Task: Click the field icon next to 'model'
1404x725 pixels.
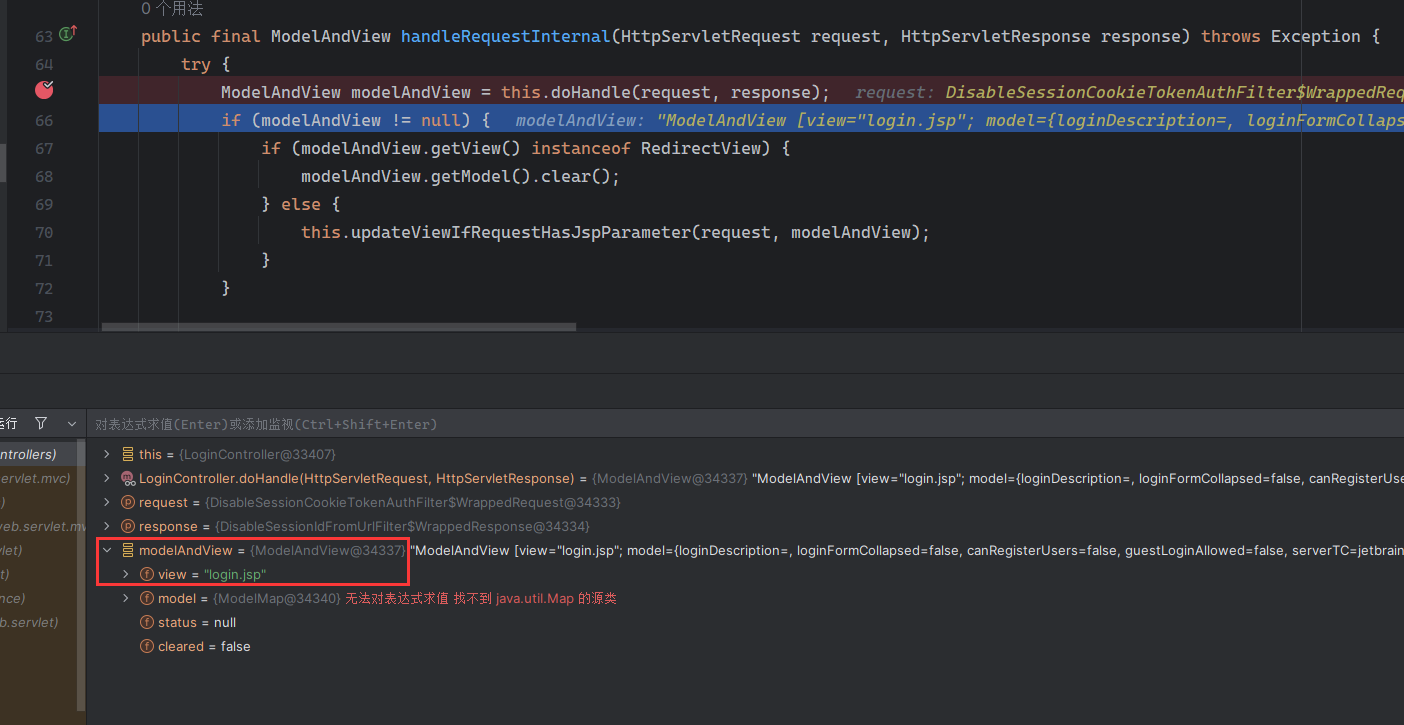Action: (147, 598)
